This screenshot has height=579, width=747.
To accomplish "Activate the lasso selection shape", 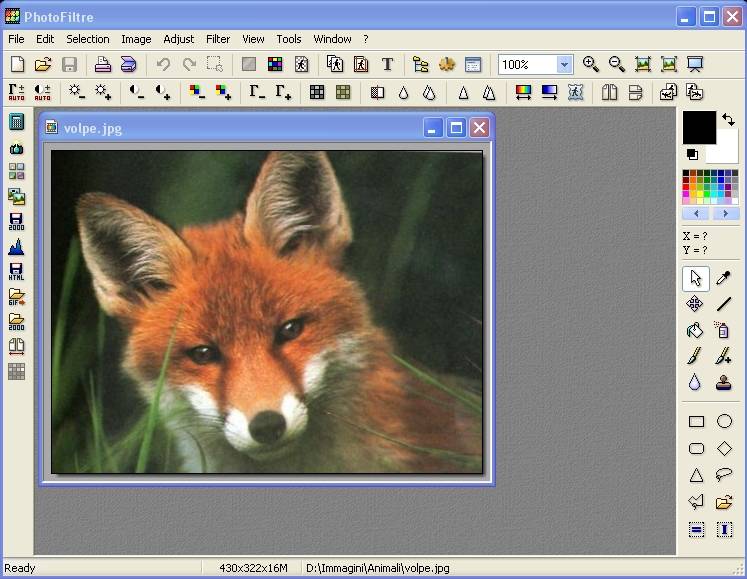I will pyautogui.click(x=724, y=475).
